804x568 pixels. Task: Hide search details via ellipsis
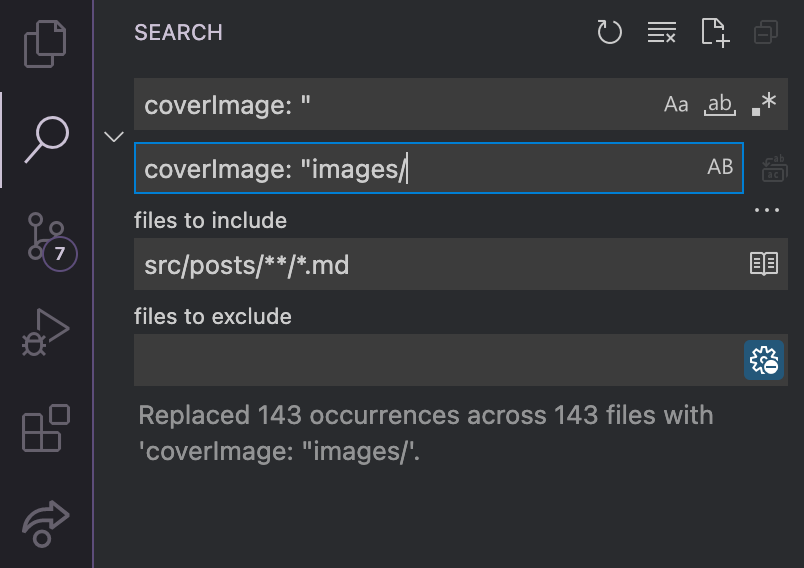pos(766,210)
